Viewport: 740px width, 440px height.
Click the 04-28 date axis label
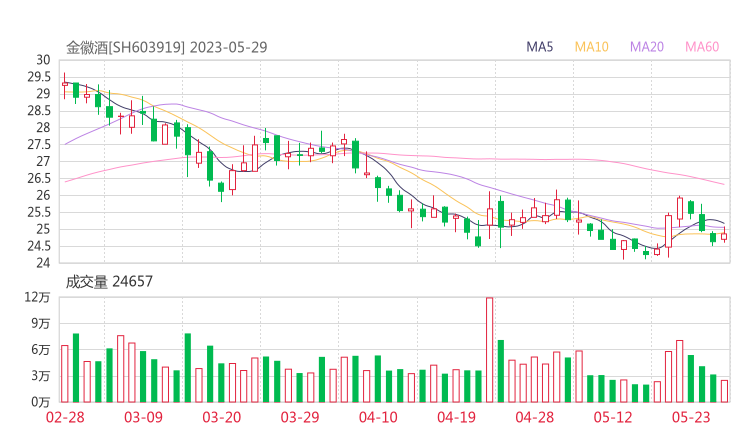click(x=535, y=417)
